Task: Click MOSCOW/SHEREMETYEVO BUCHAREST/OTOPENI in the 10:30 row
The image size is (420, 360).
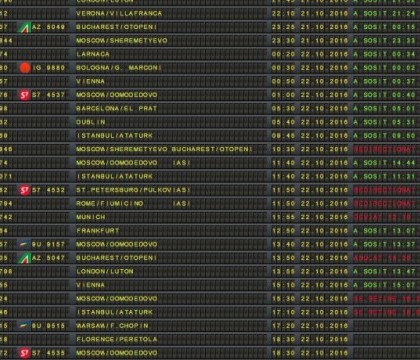Action: coord(164,149)
